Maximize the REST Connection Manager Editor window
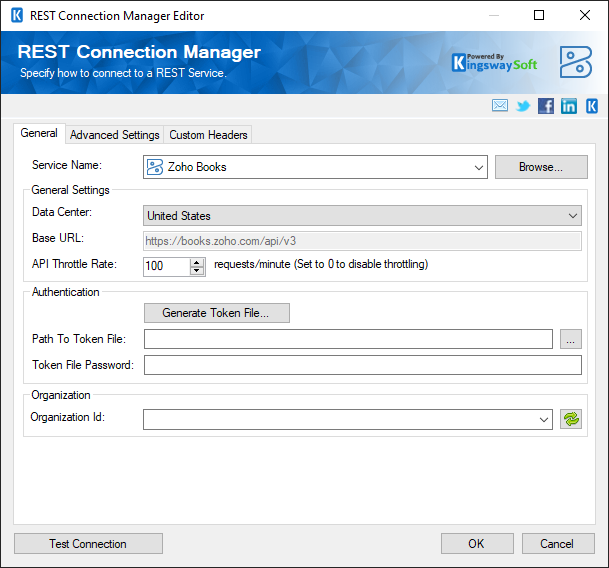609x568 pixels. [539, 15]
